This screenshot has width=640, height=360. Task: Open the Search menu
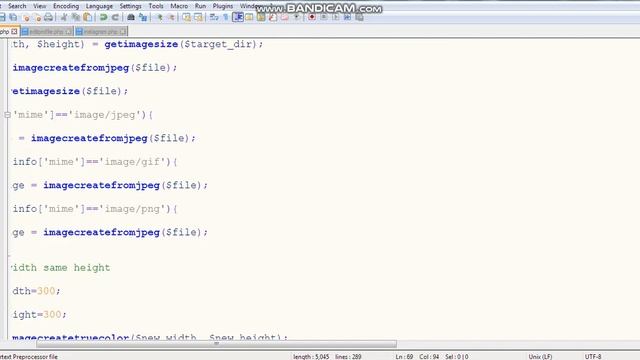click(17, 6)
